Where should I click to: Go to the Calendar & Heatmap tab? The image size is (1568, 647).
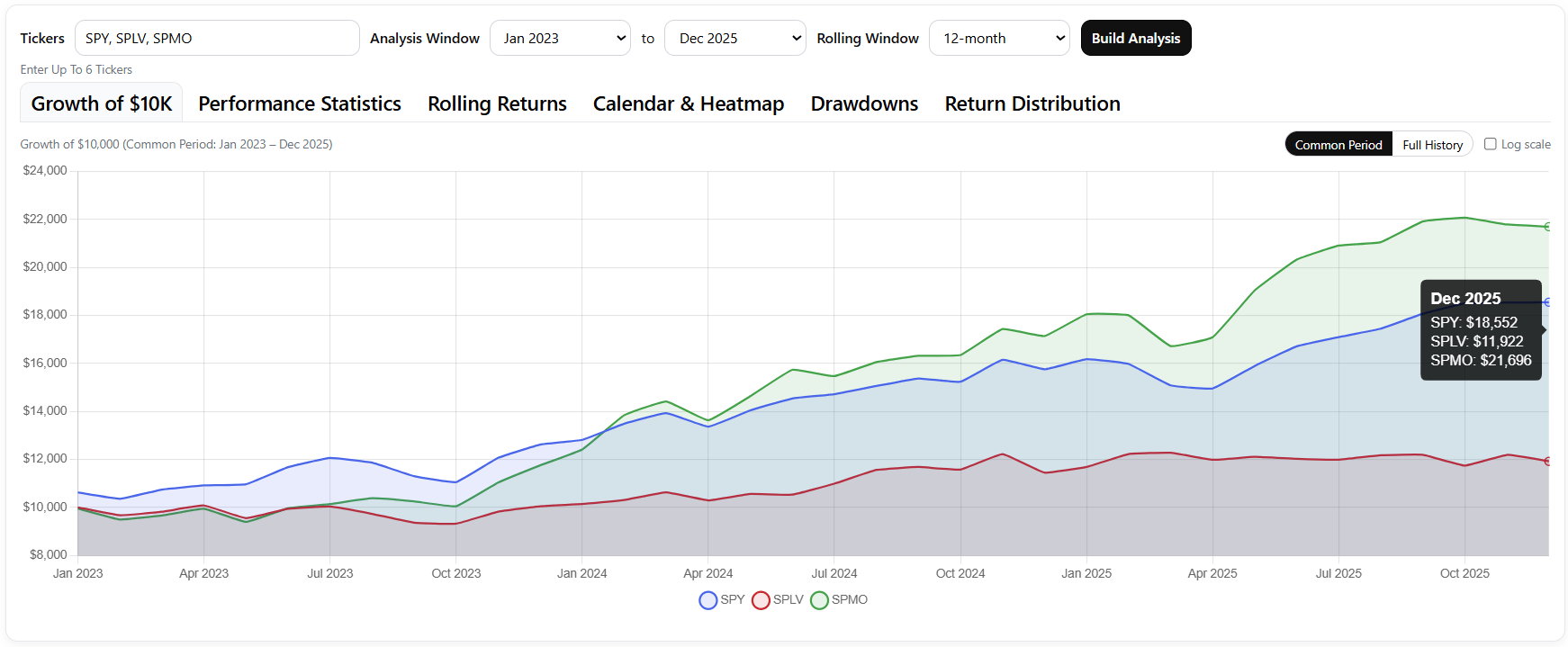[689, 103]
